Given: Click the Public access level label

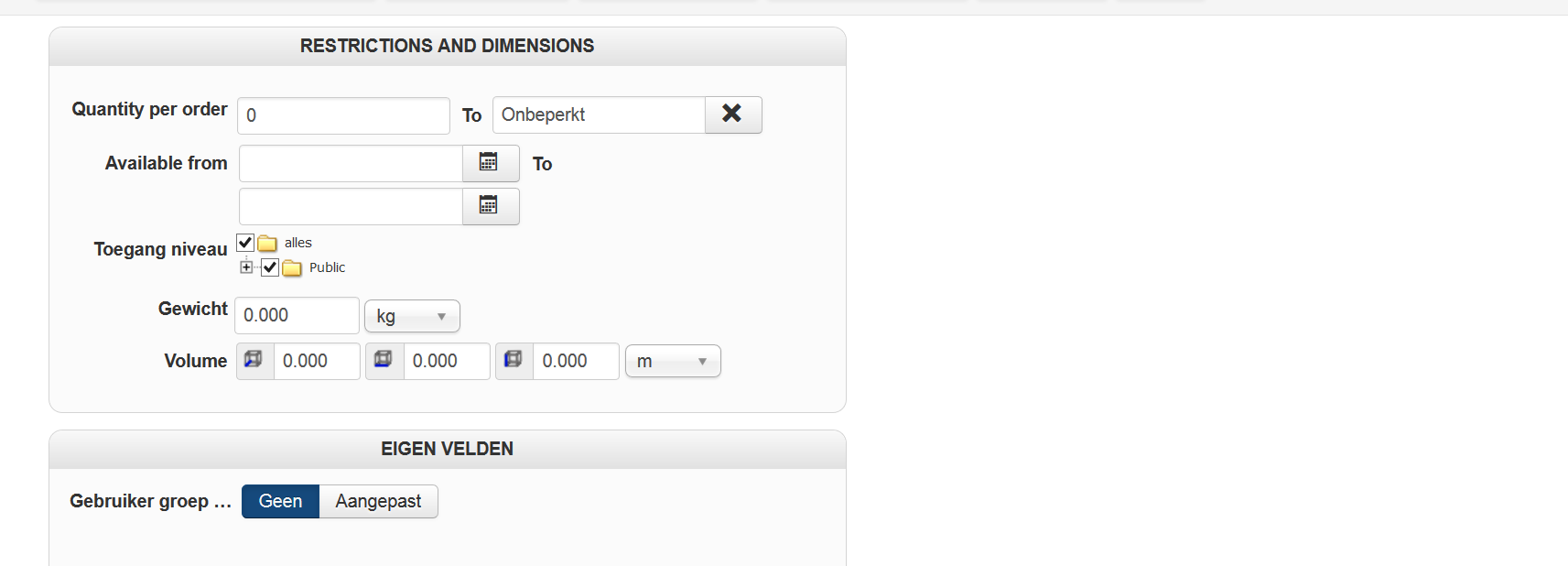Looking at the screenshot, I should tap(327, 267).
